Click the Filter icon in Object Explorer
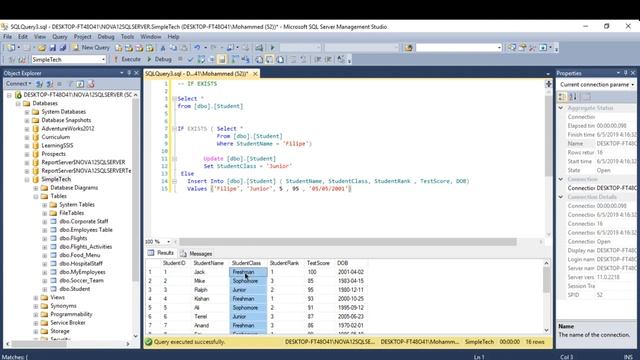This screenshot has width=640, height=360. [70, 84]
